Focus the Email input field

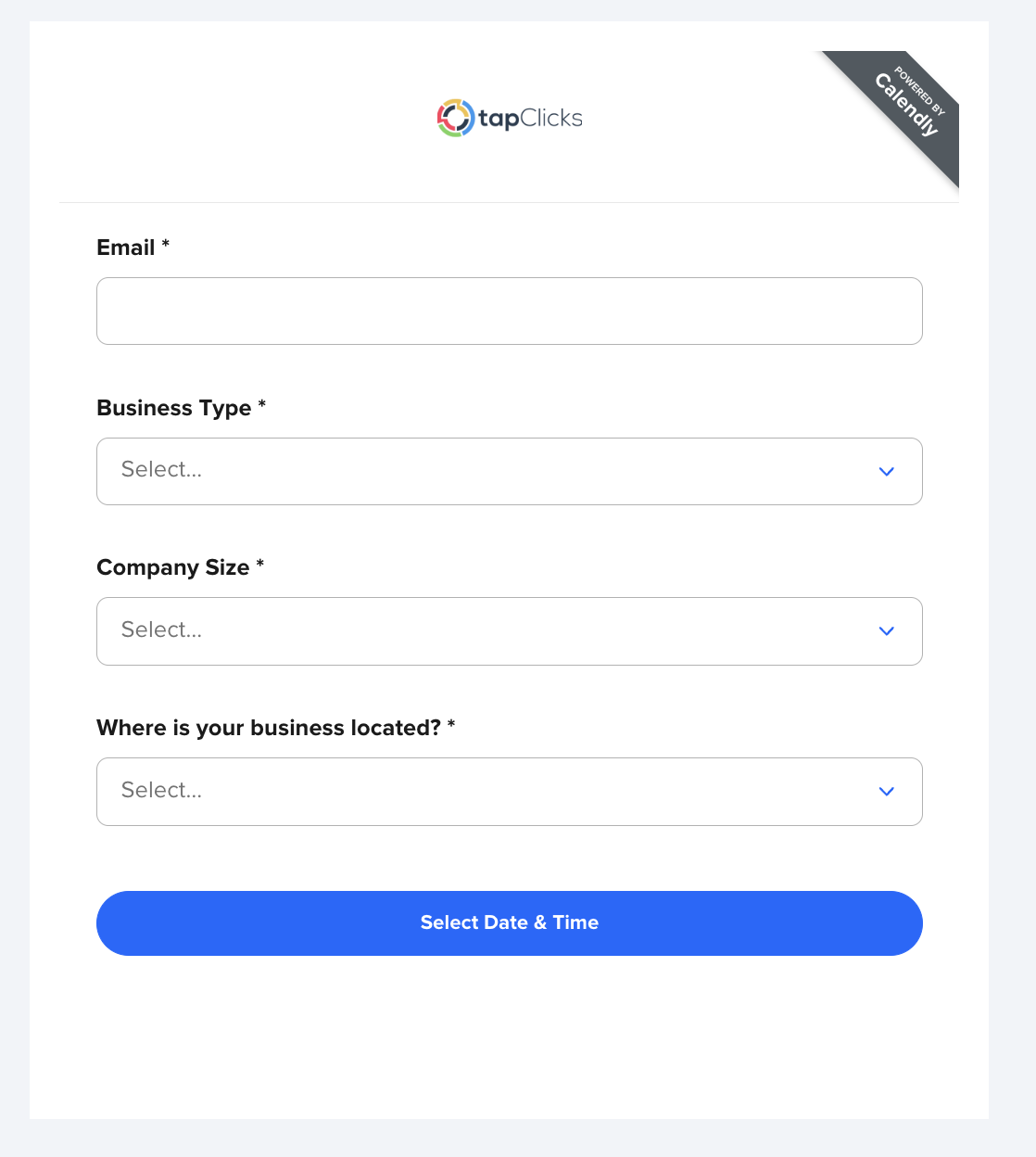point(509,311)
